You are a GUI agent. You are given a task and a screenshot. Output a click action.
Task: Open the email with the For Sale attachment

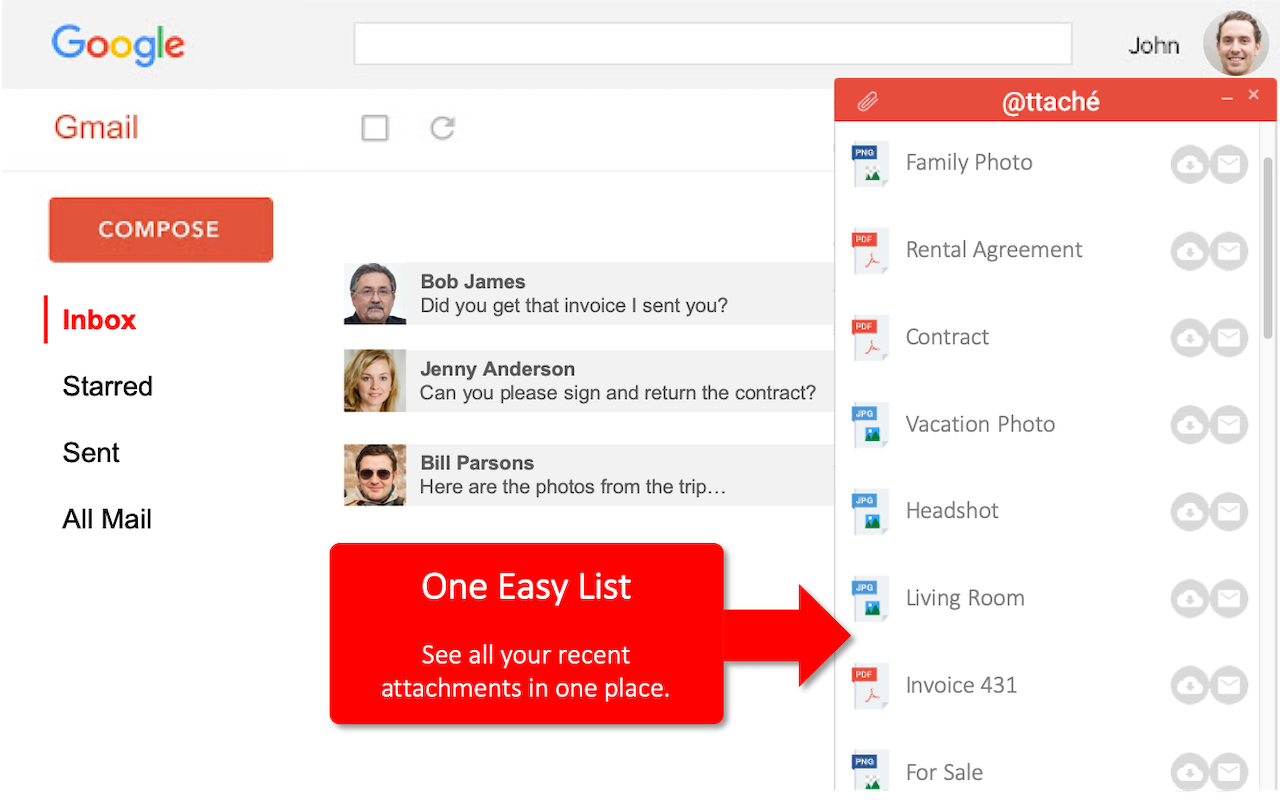[x=1229, y=771]
